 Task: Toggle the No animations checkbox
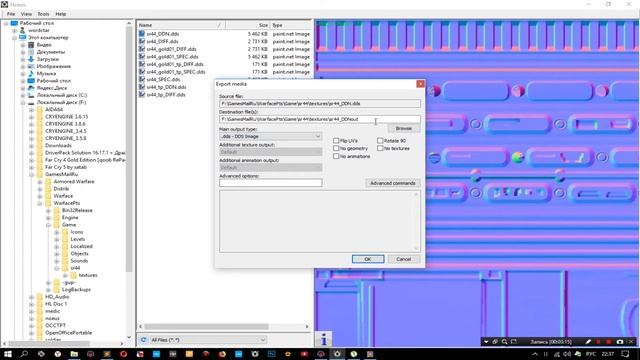[336, 156]
